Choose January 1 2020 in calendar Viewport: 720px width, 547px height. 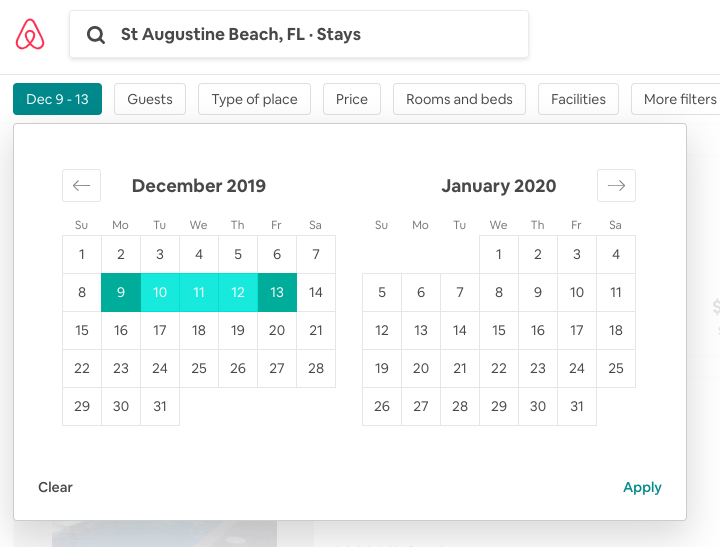click(499, 254)
